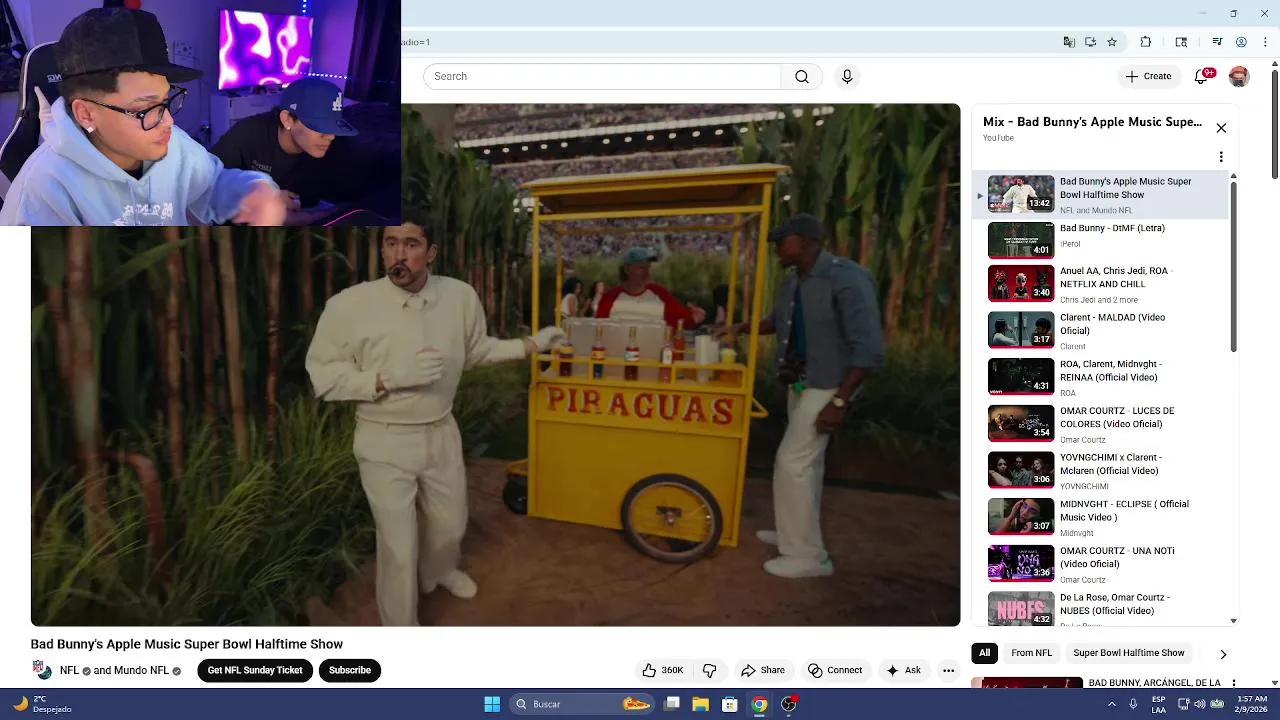Open File Explorer from taskbar
Image resolution: width=1280 pixels, height=720 pixels.
click(700, 704)
